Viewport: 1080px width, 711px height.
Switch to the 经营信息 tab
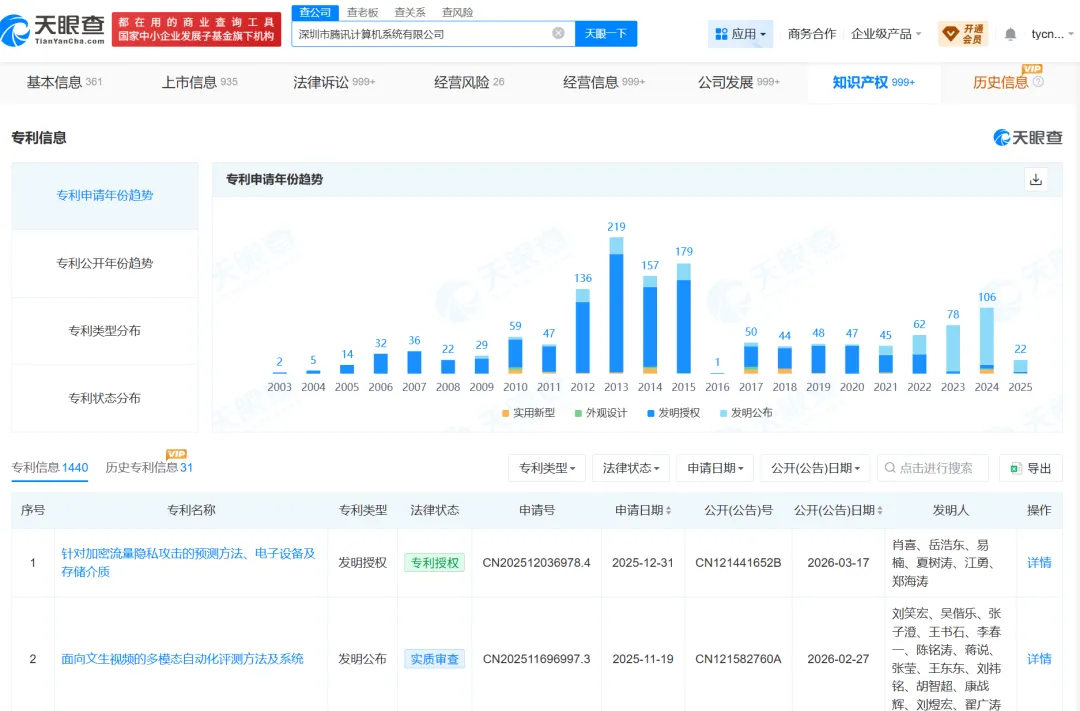coord(604,83)
